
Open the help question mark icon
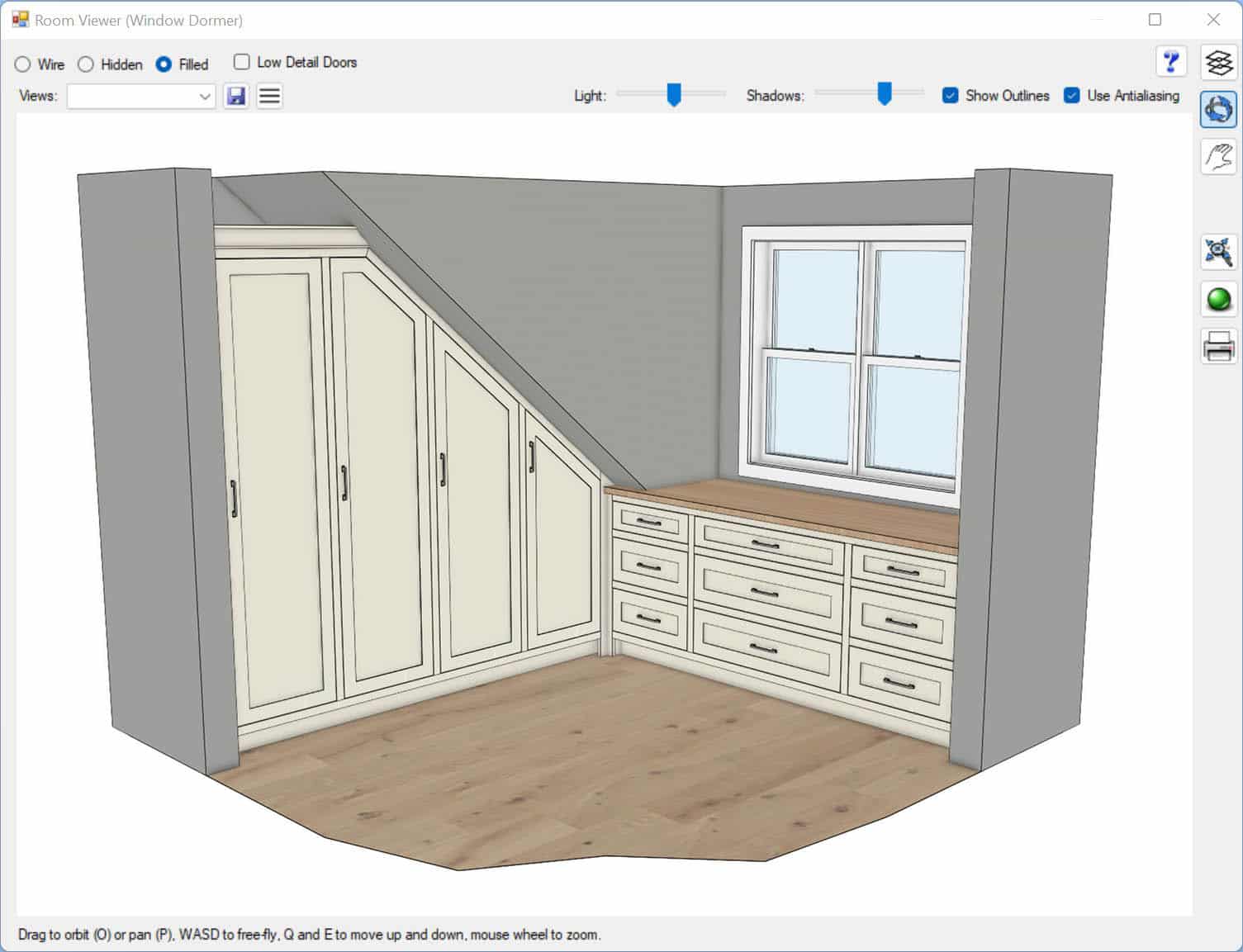(x=1171, y=59)
